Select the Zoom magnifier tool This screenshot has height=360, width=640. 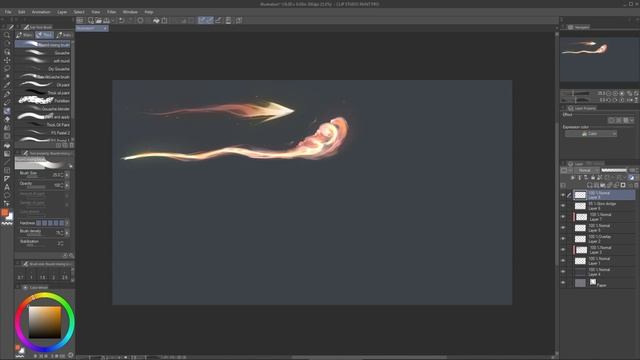coord(7,35)
